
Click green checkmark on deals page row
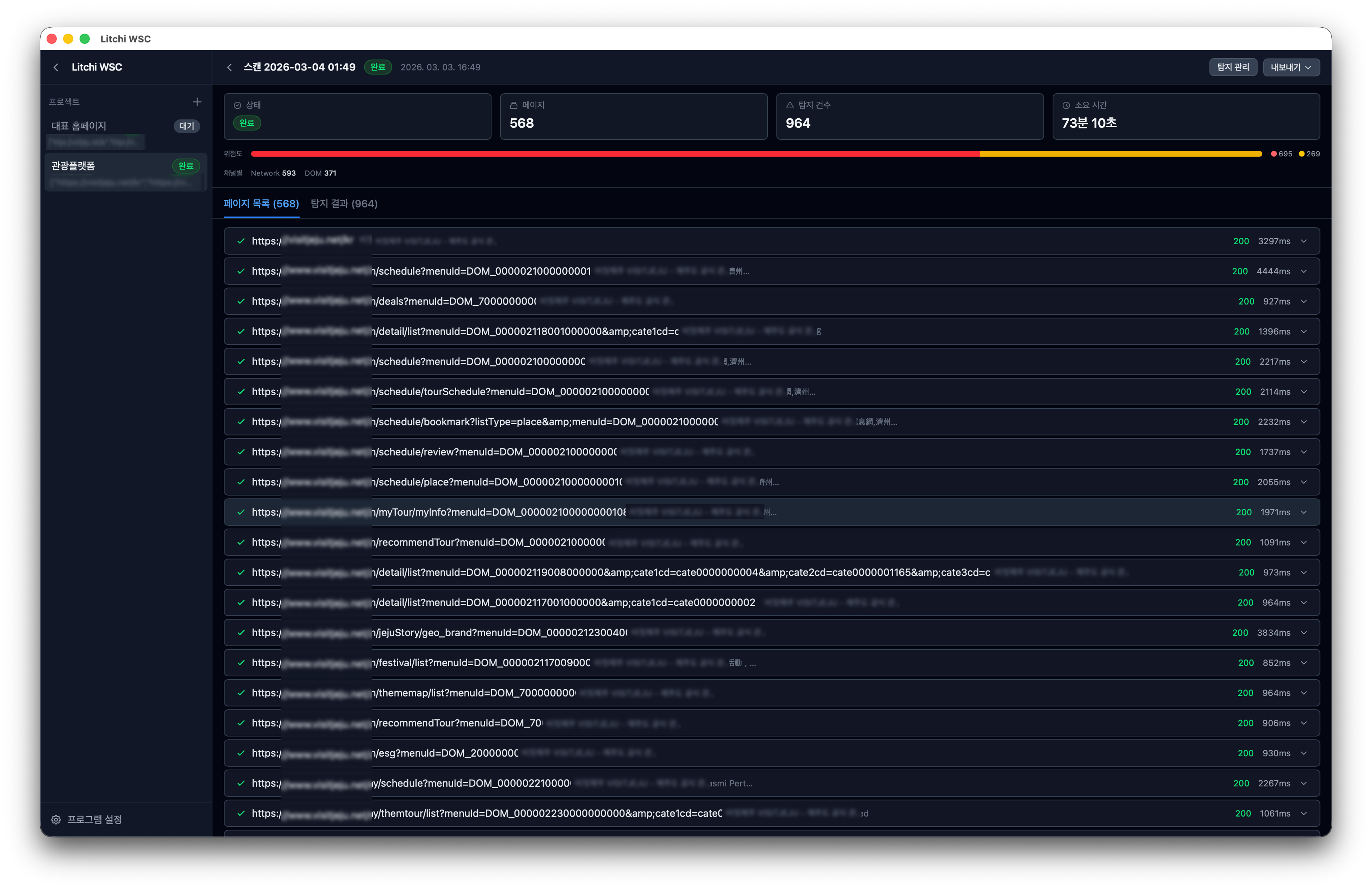pos(241,301)
